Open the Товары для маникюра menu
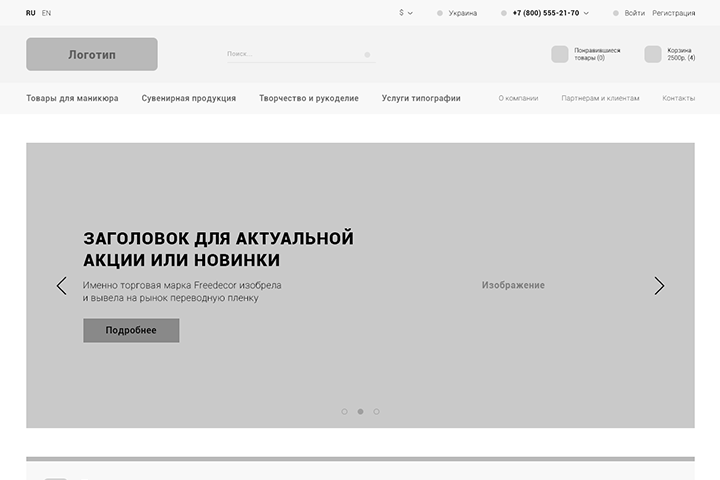Viewport: 720px width, 480px height. pos(72,98)
